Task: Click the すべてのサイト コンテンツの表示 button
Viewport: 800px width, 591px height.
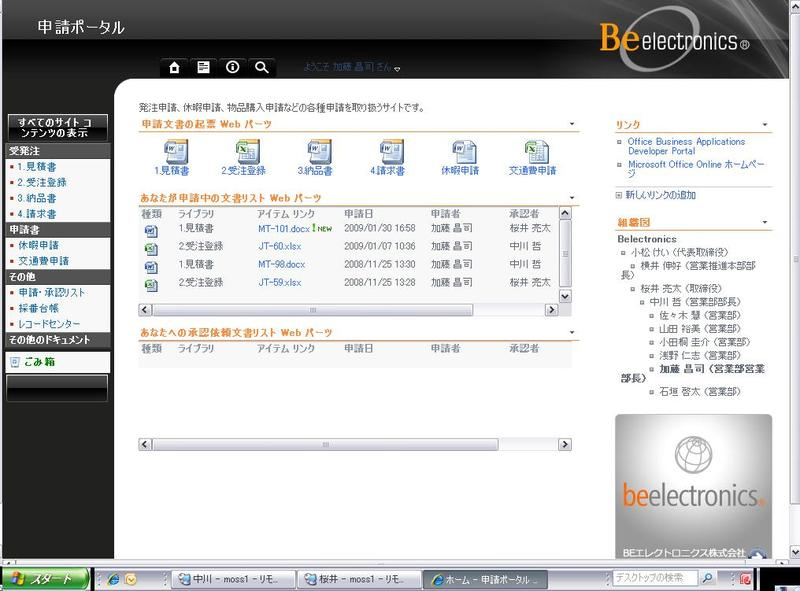Action: pos(58,128)
